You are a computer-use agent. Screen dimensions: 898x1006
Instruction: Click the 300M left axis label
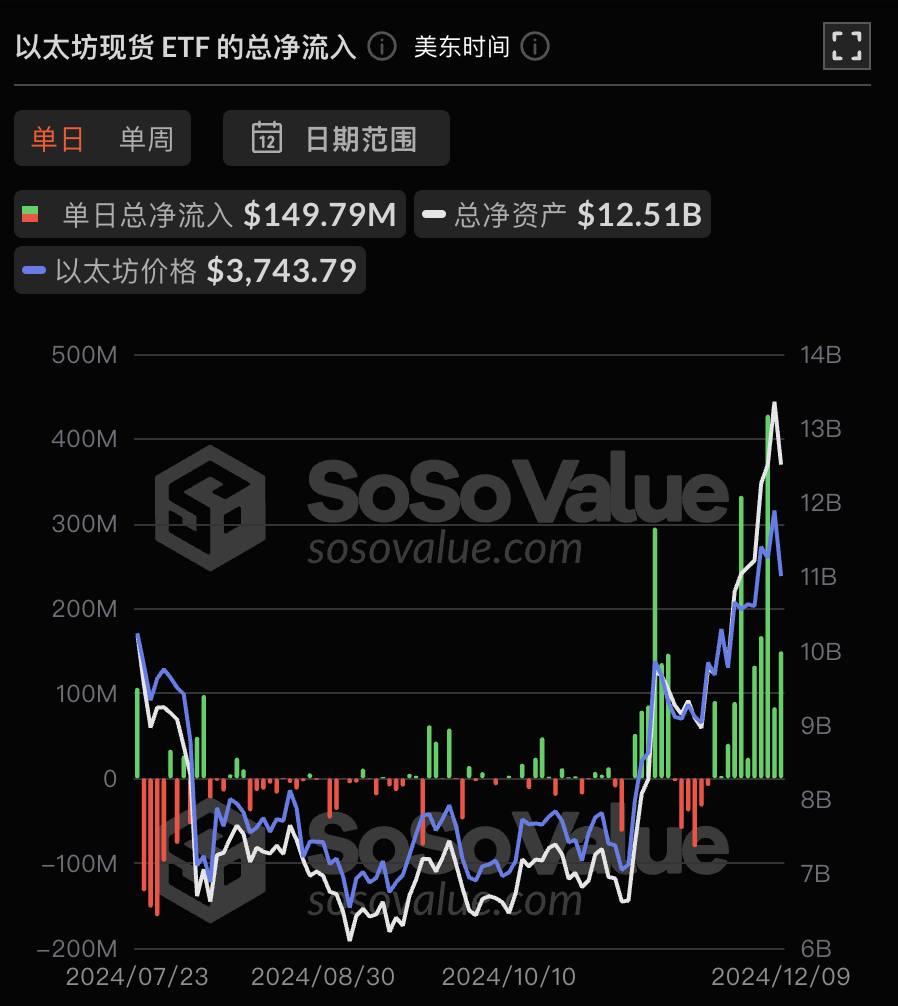(x=85, y=524)
